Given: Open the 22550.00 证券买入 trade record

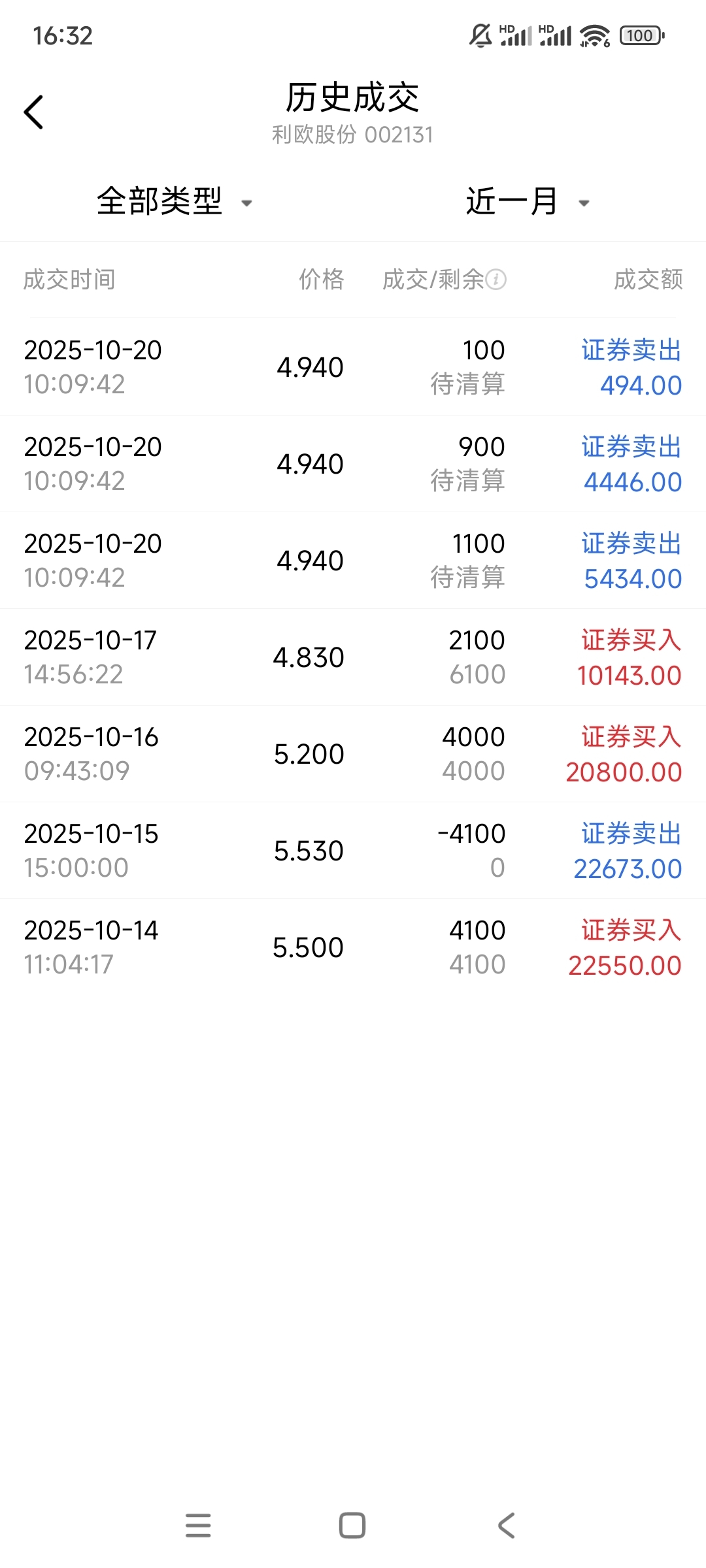Looking at the screenshot, I should 353,947.
